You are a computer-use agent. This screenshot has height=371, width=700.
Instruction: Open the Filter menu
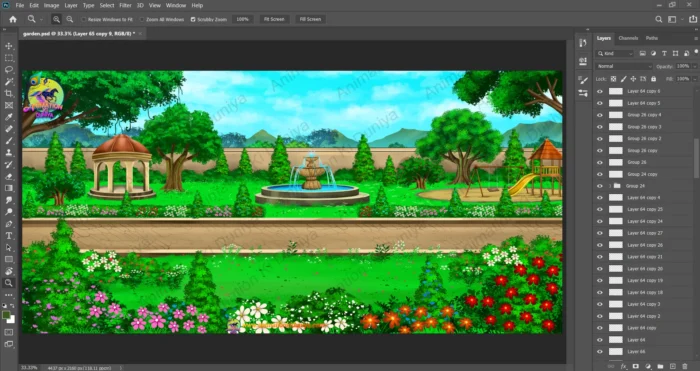pyautogui.click(x=125, y=5)
